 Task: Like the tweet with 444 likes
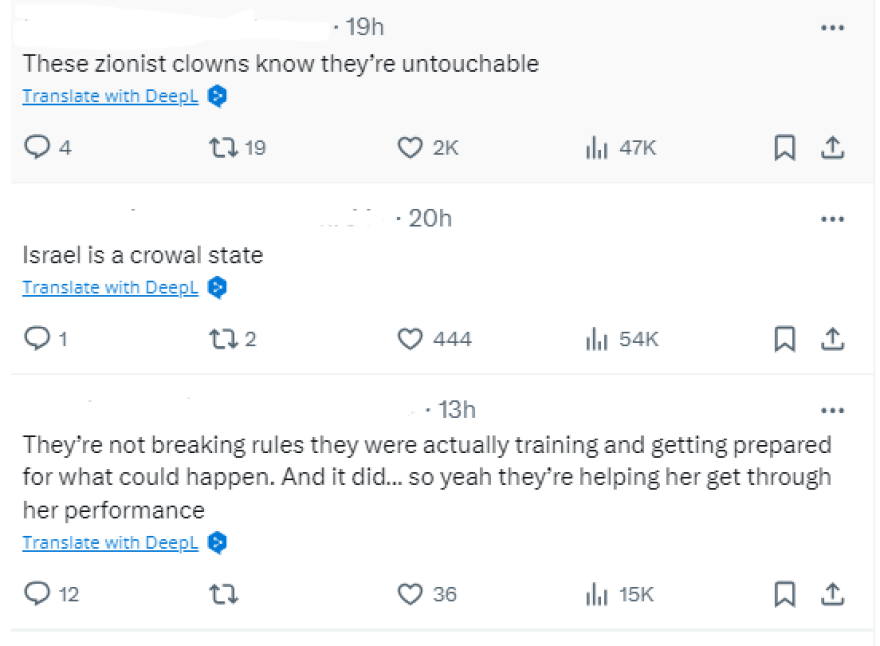410,339
